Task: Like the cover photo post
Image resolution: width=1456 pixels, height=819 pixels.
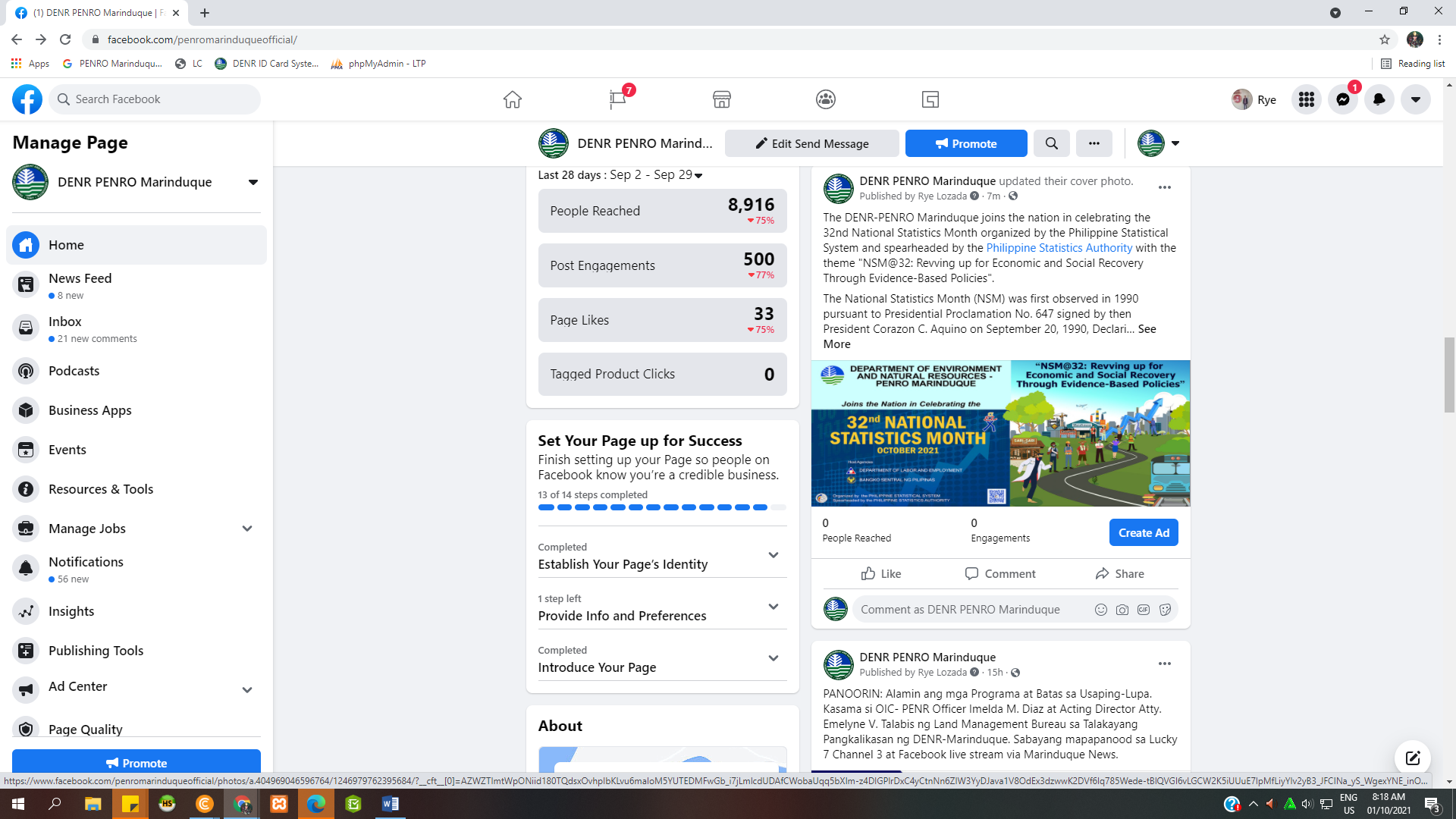Action: point(881,573)
